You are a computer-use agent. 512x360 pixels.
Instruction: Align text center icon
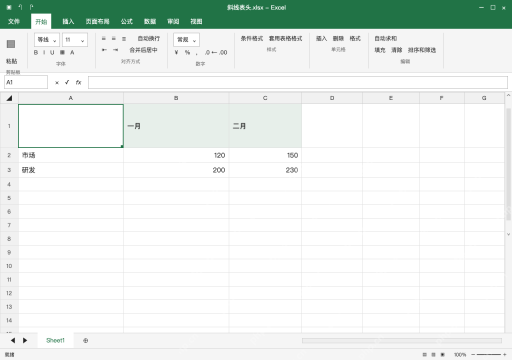114,39
